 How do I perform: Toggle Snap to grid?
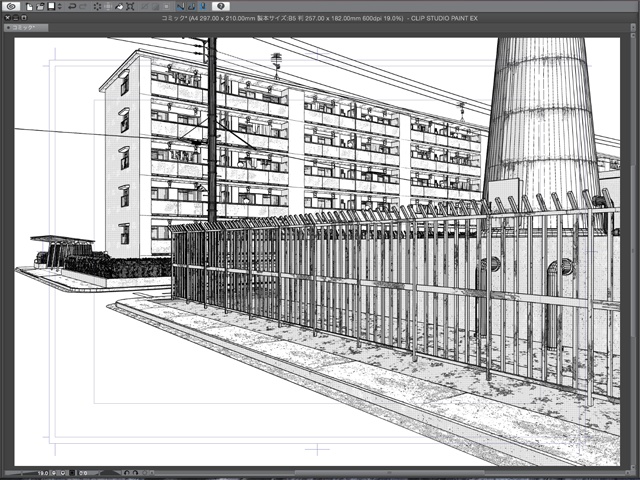202,7
